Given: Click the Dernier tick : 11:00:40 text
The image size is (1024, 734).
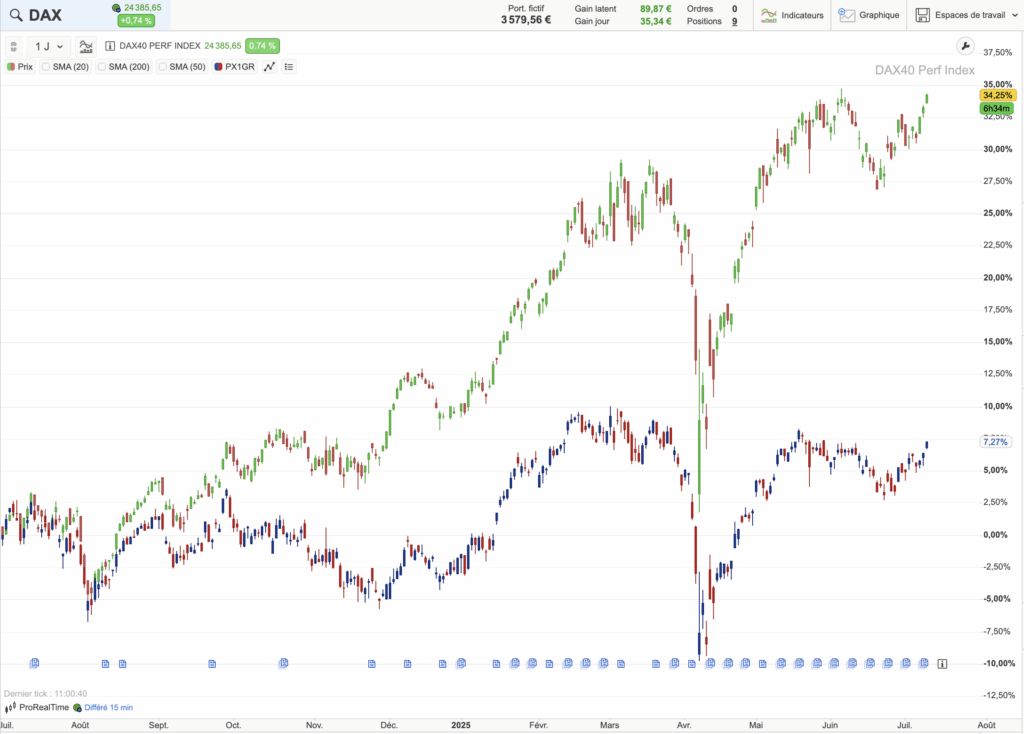Looking at the screenshot, I should [x=45, y=694].
